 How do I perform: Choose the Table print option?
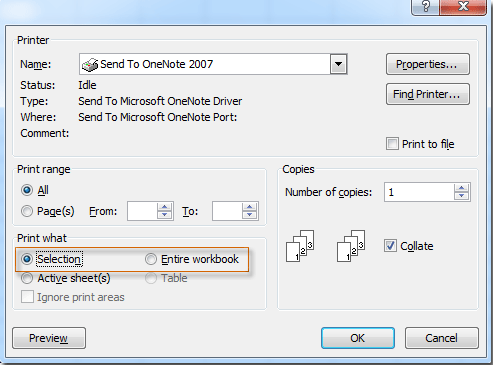(x=151, y=278)
